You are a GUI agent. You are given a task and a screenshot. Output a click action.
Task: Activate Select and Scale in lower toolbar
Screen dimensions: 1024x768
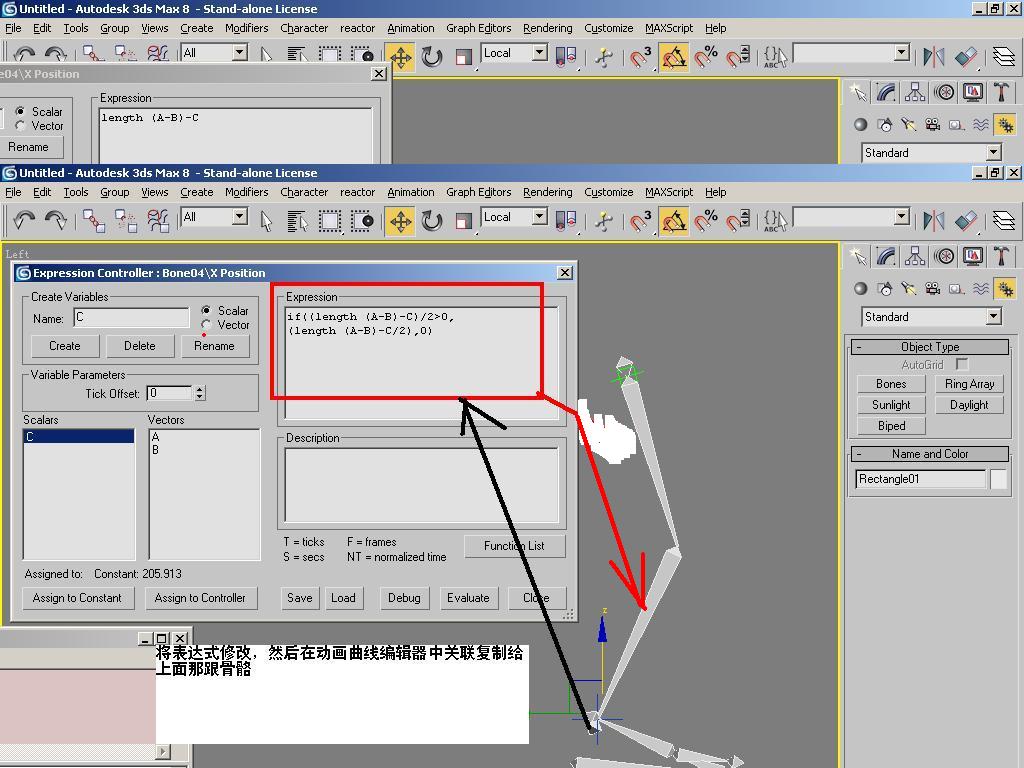tap(464, 221)
